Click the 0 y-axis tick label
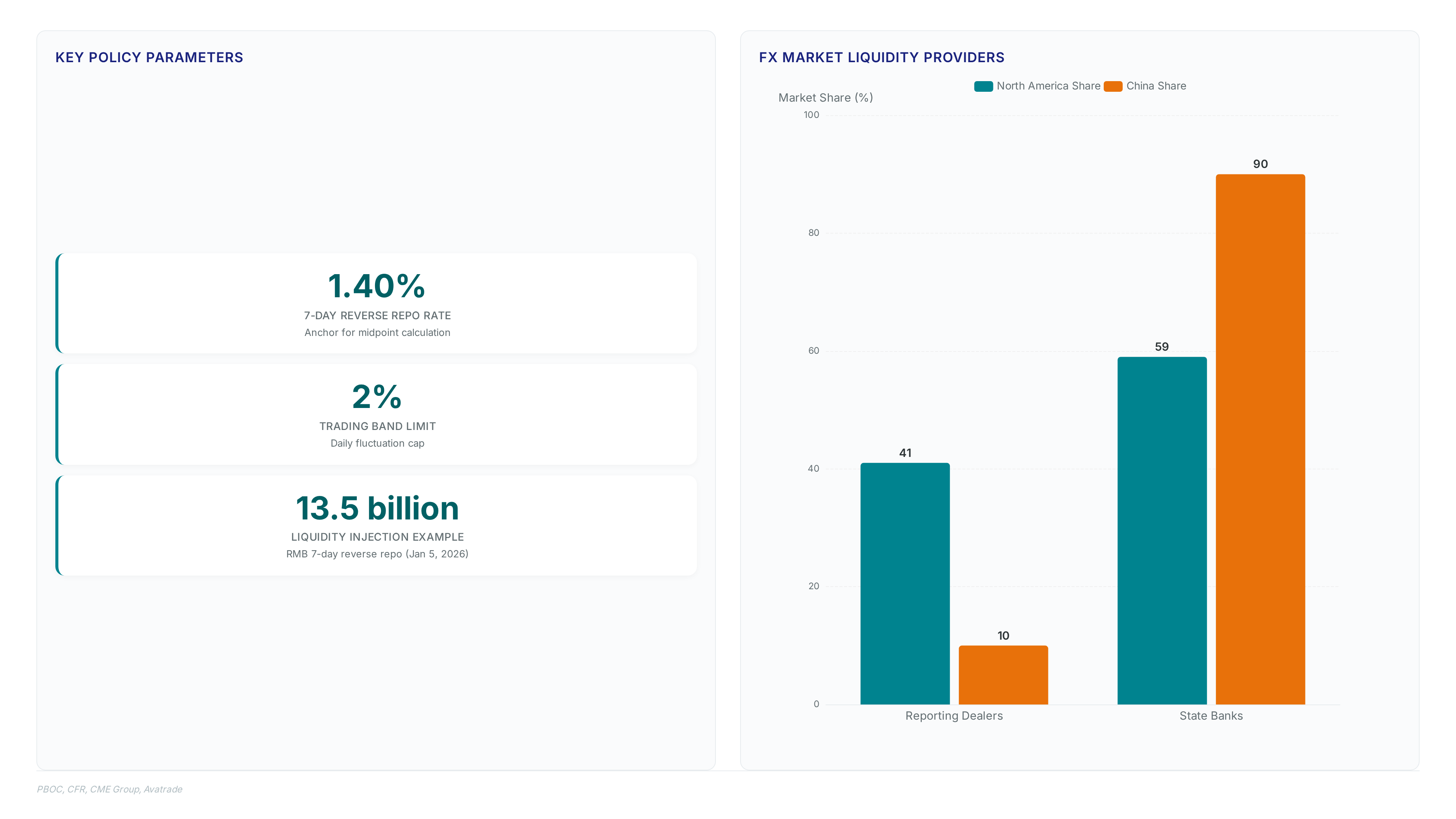The height and width of the screenshot is (819, 1456). coord(816,704)
